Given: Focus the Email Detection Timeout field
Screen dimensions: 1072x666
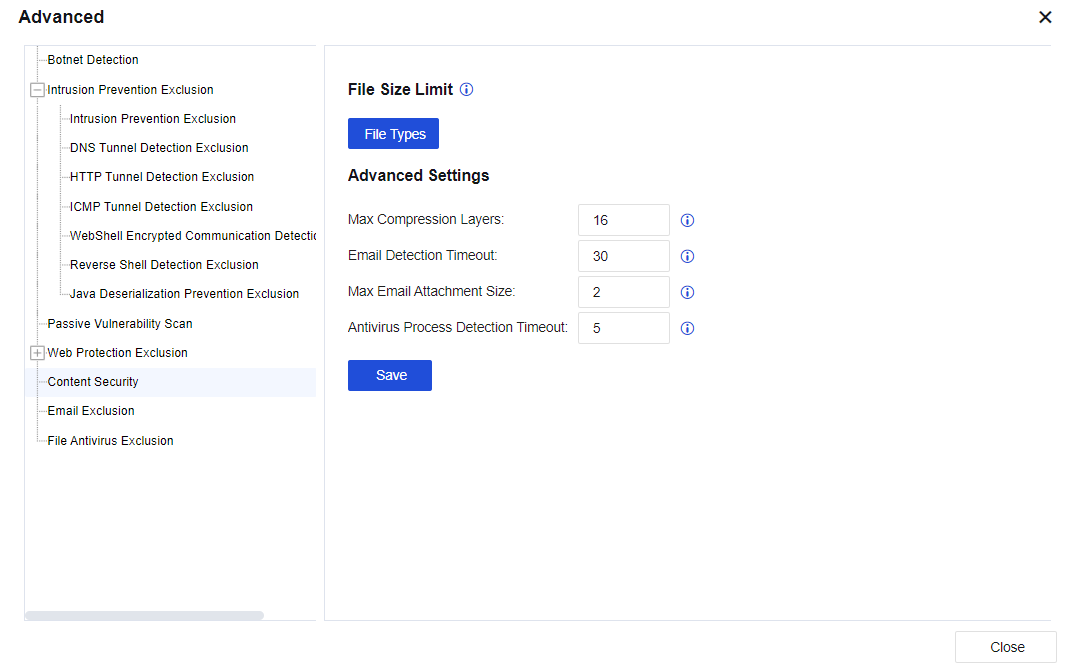Looking at the screenshot, I should [x=623, y=256].
